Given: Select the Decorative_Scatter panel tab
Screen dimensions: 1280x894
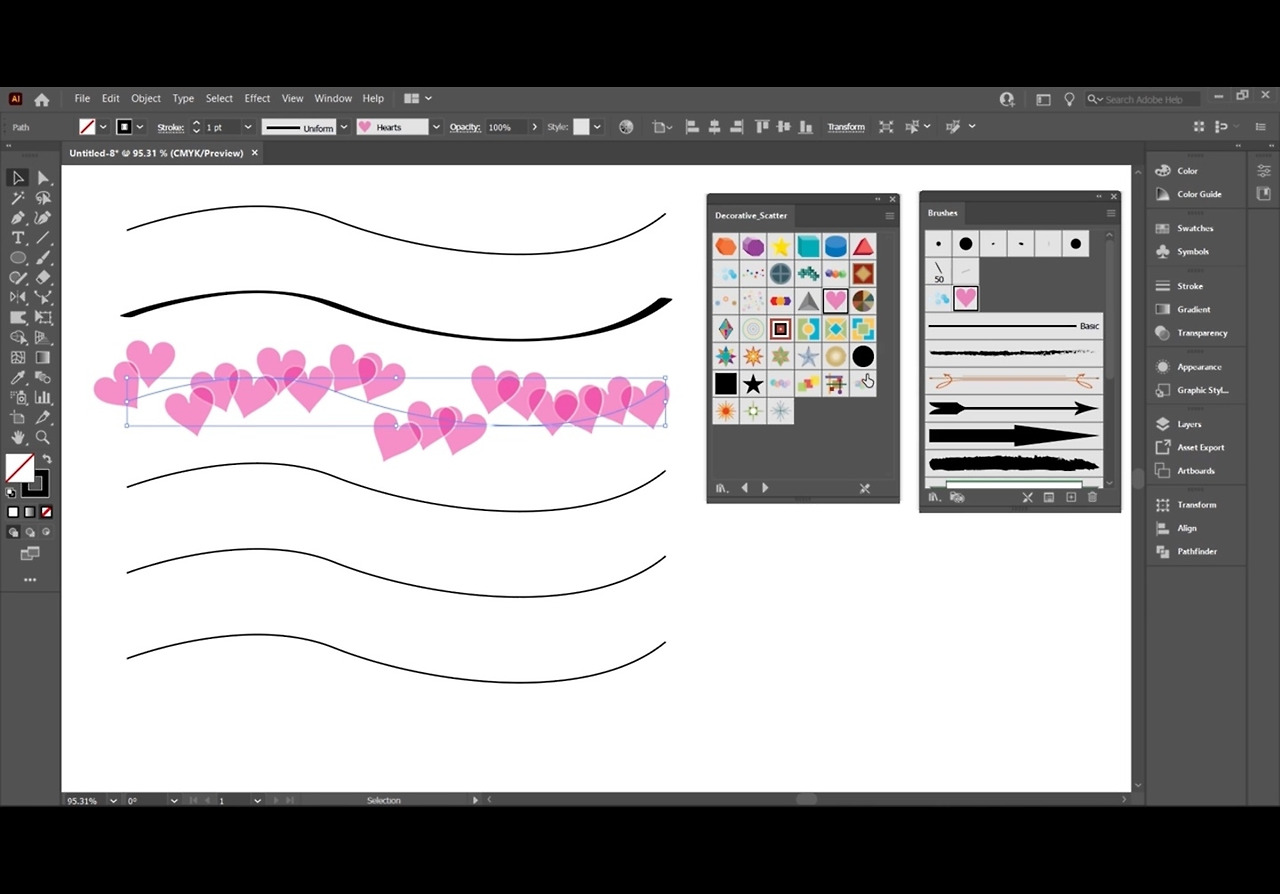Looking at the screenshot, I should coord(751,215).
